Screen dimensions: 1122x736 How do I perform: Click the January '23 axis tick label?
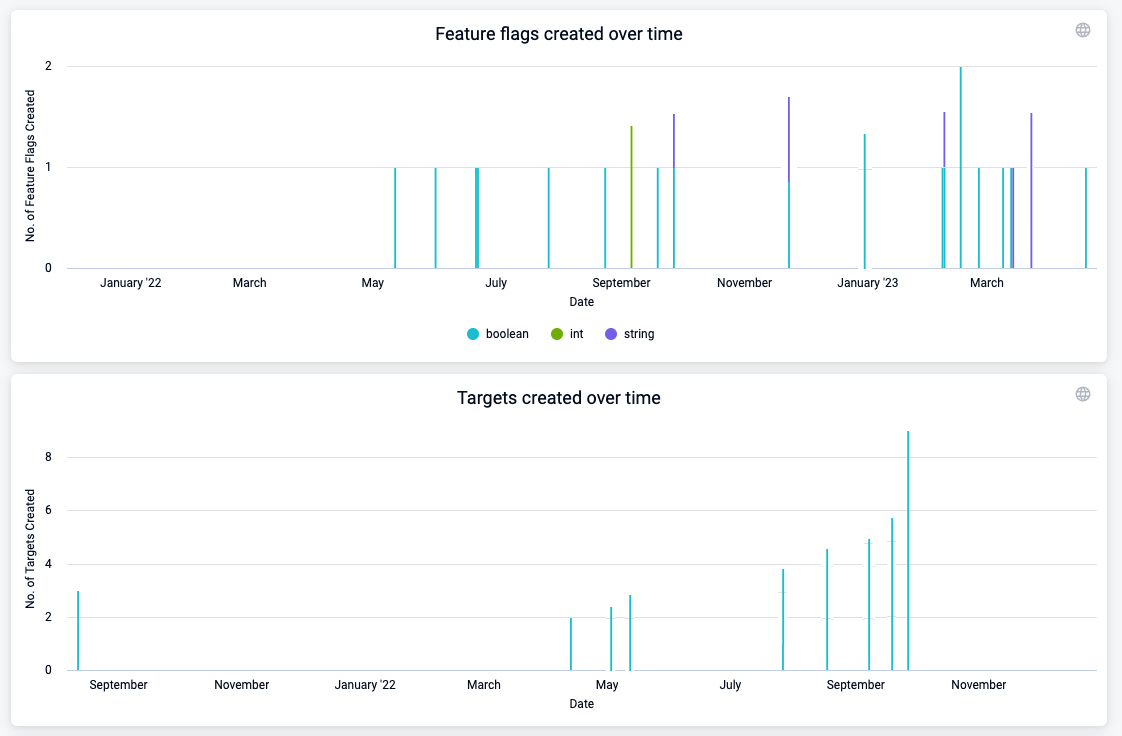[867, 283]
